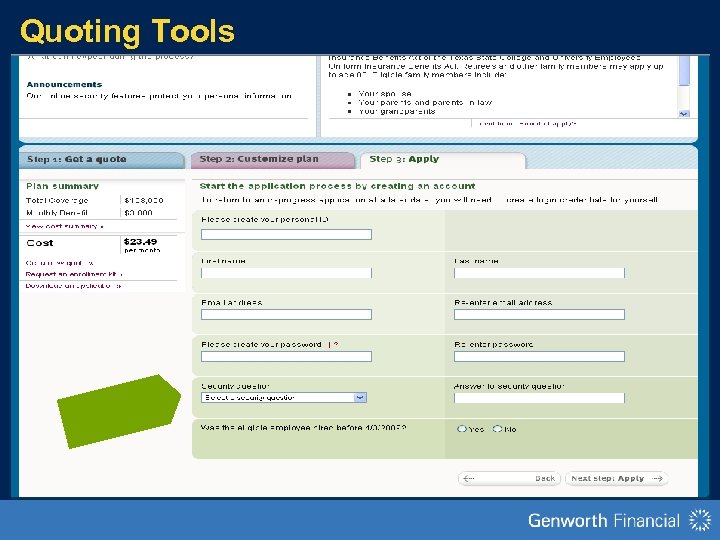
Task: Focus the Re-enter email address field
Action: 539,315
